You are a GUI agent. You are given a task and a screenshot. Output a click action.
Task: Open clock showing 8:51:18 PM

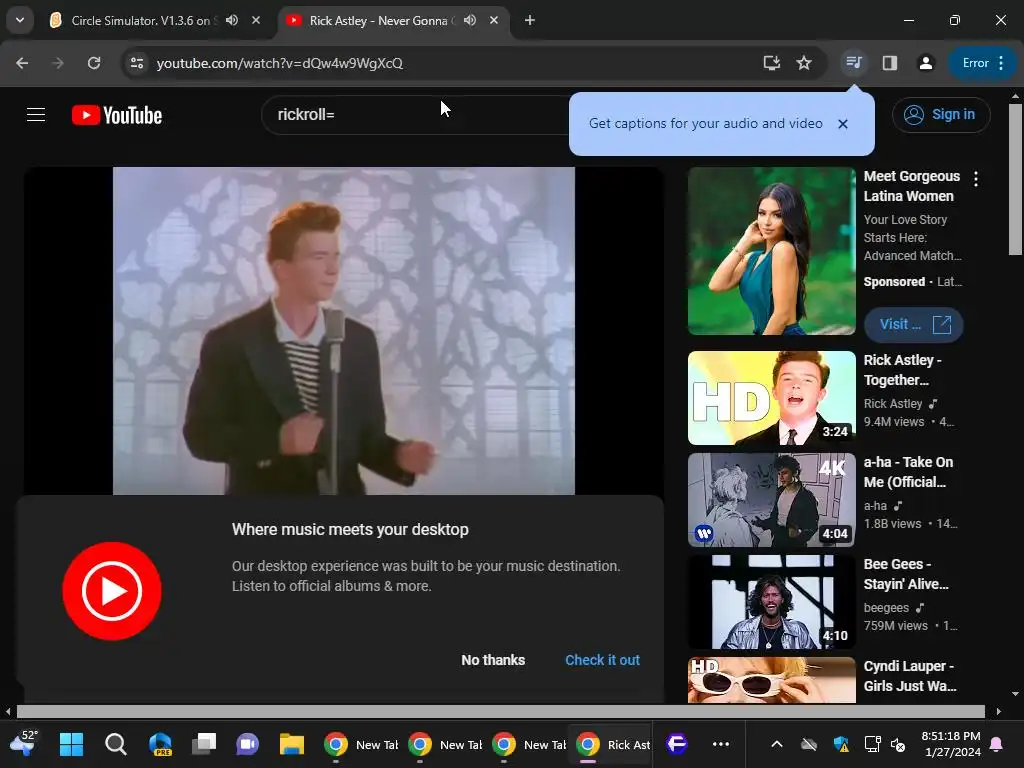pos(952,744)
